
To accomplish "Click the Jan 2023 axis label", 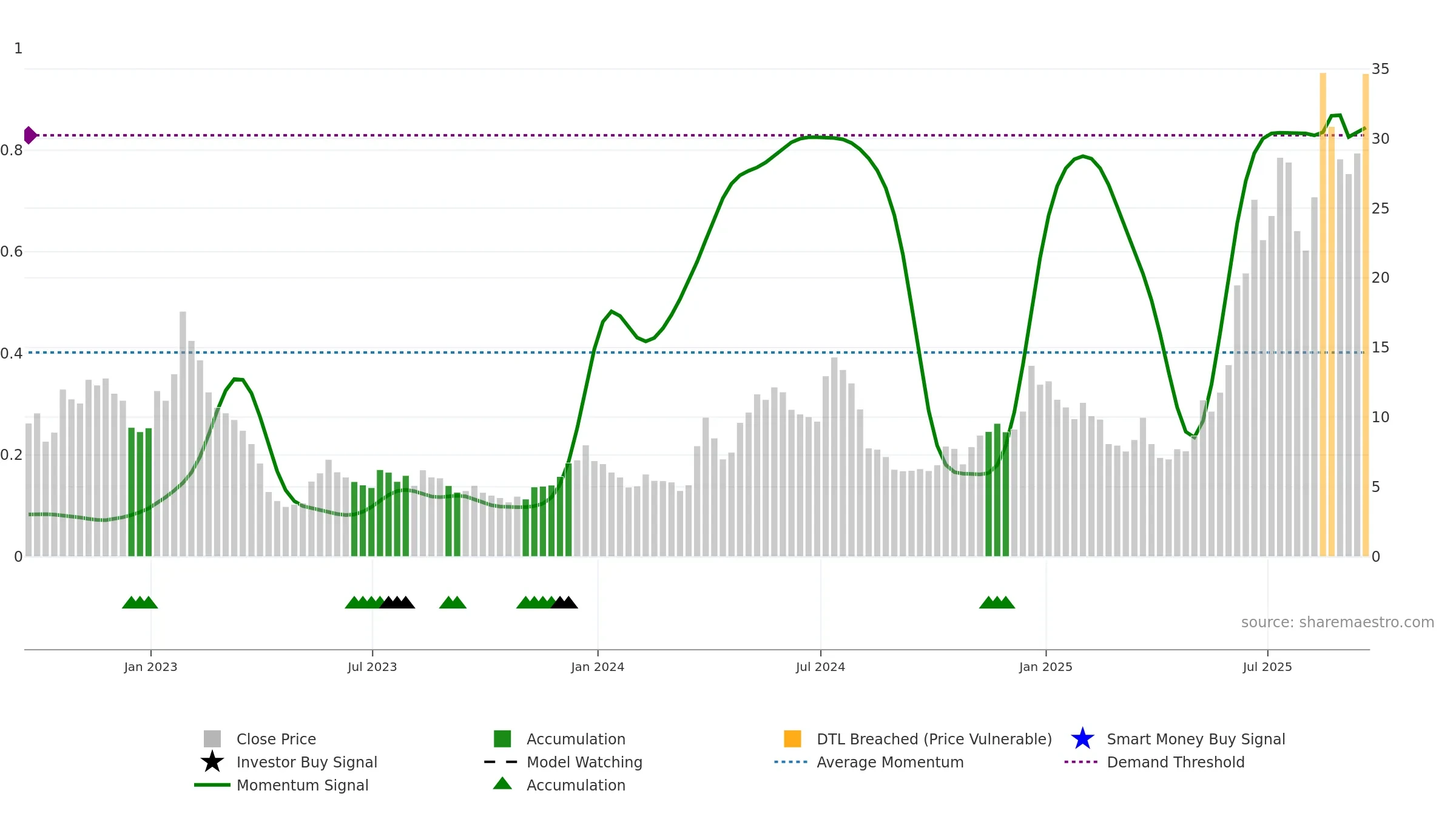I will point(150,667).
